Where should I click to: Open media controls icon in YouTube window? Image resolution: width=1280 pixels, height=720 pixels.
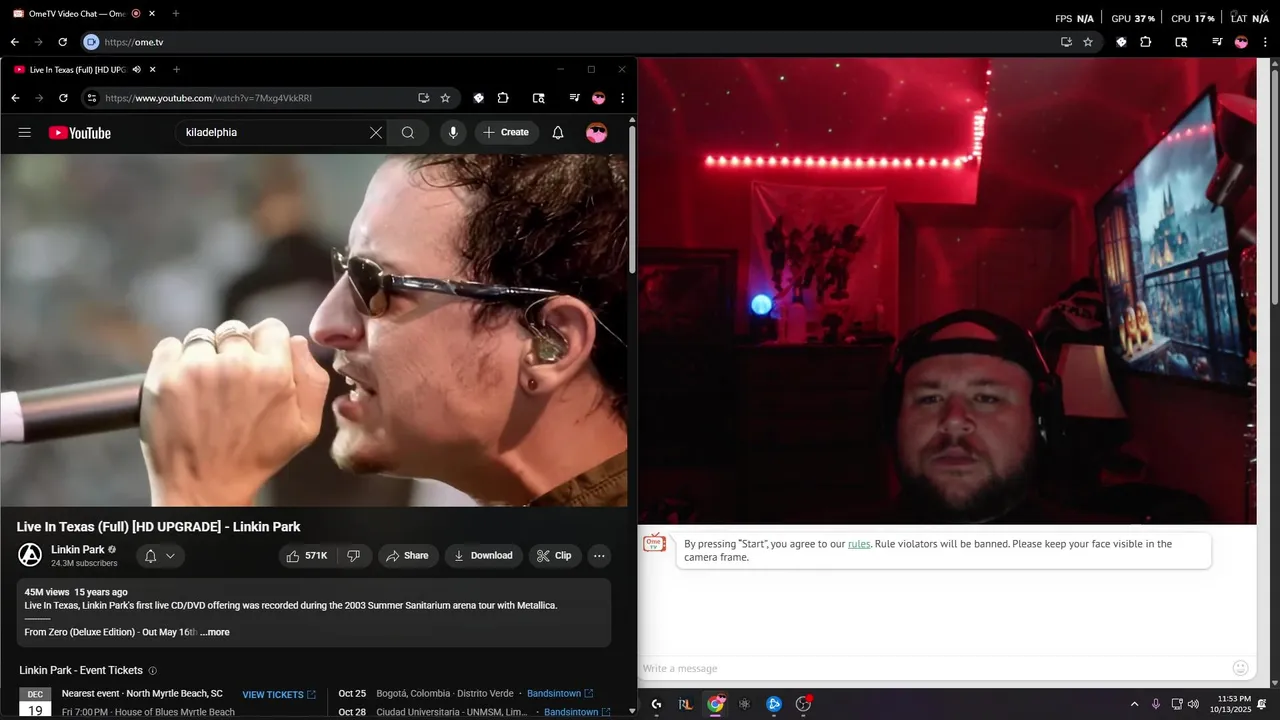[x=575, y=98]
